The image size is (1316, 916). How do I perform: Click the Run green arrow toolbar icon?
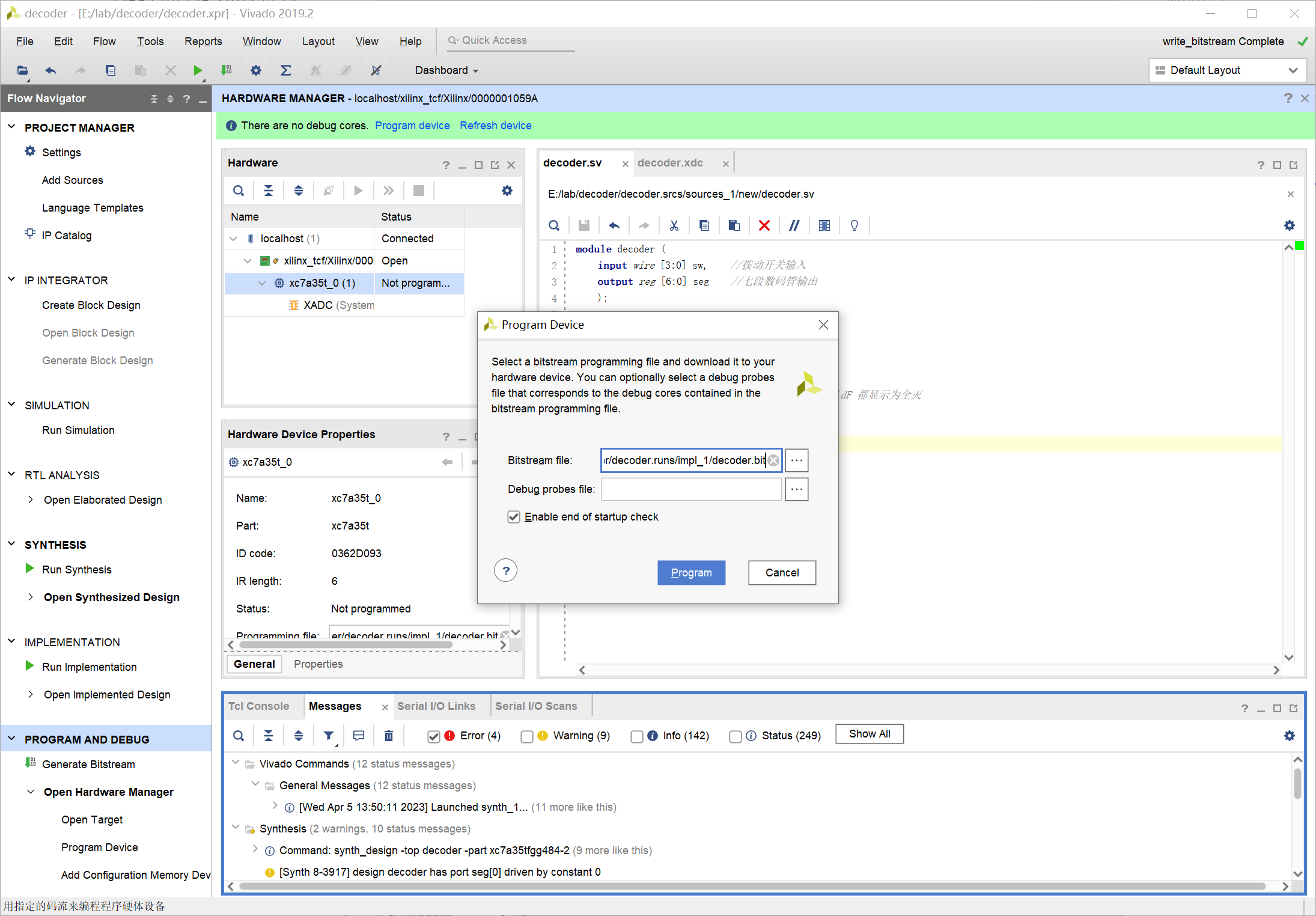[197, 70]
